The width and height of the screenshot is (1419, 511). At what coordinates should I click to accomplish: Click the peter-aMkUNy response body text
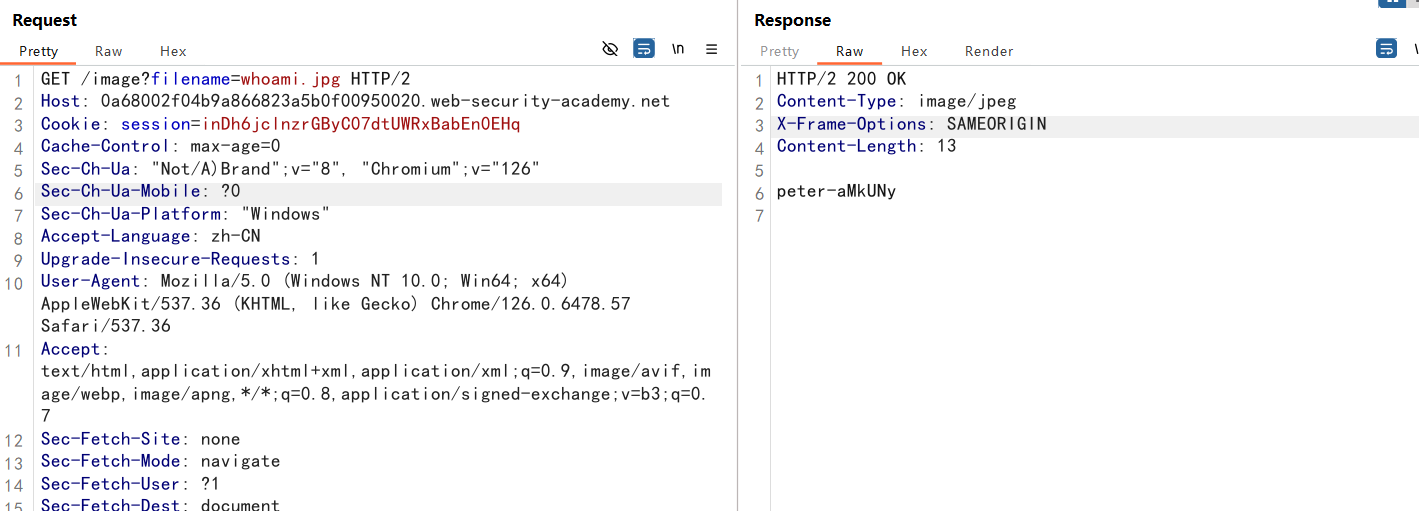point(836,191)
